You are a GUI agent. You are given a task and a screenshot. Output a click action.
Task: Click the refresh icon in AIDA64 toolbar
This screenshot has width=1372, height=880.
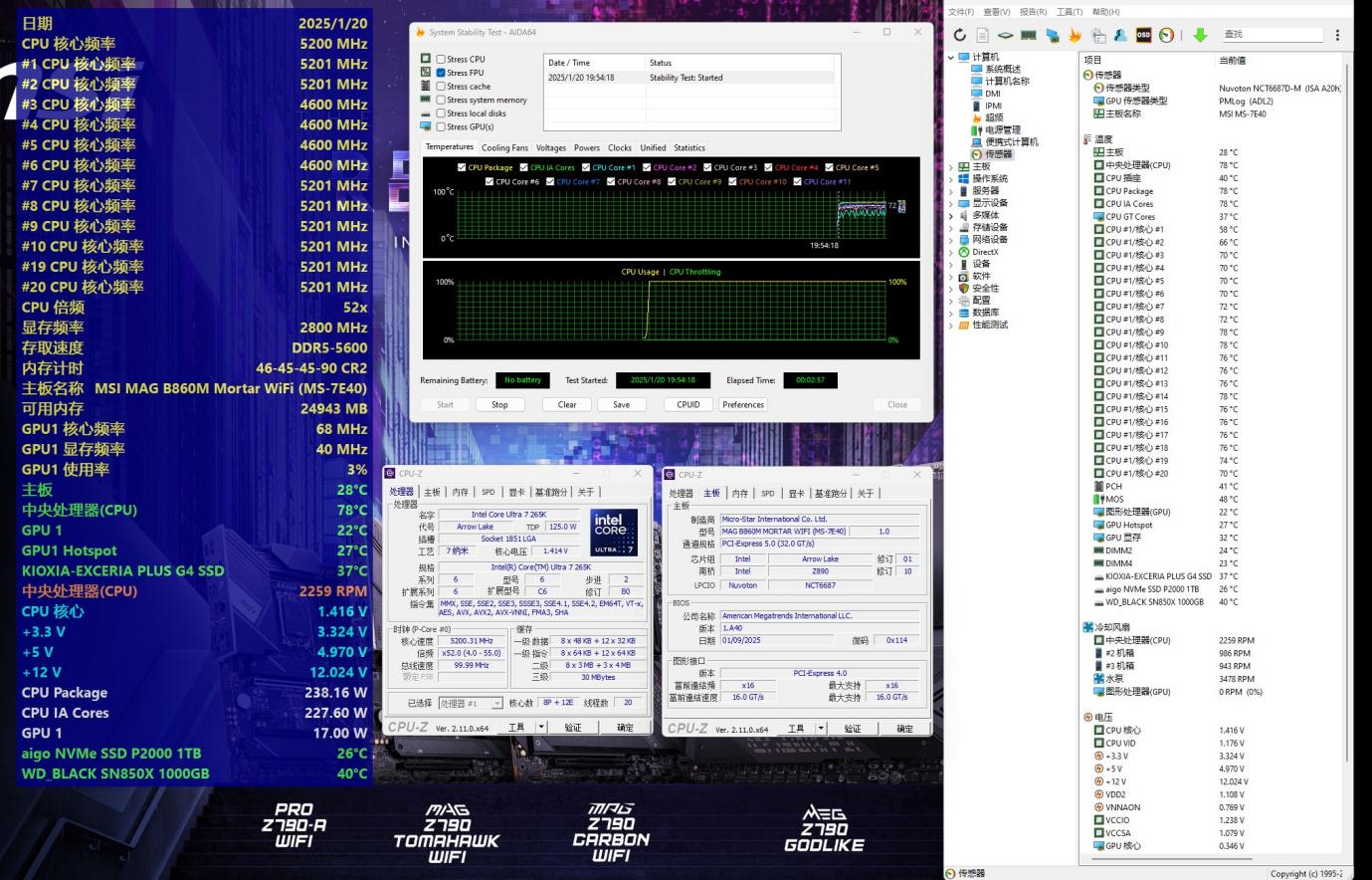click(959, 35)
